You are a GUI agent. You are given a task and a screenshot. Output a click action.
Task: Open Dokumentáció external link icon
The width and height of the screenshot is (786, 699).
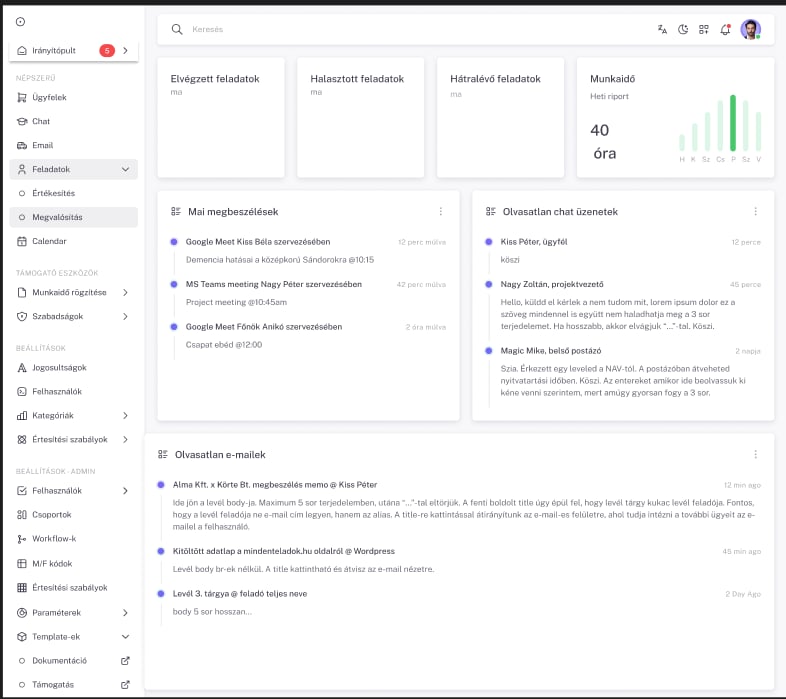tap(125, 660)
